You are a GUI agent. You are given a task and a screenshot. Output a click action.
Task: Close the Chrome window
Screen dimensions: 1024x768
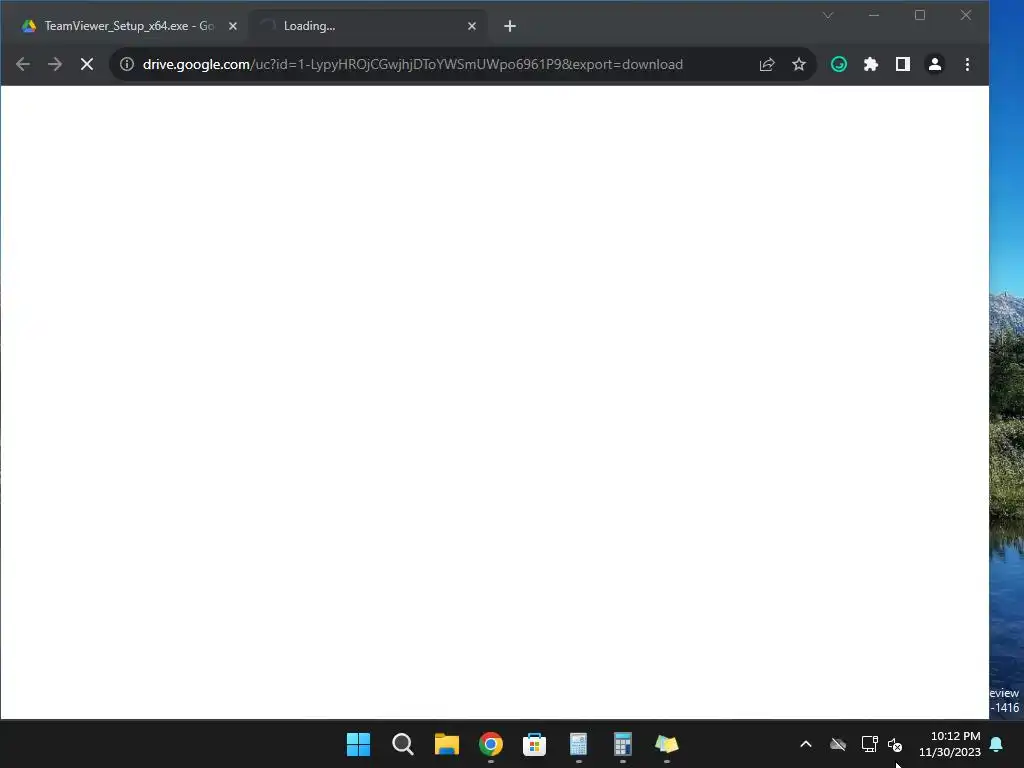(x=965, y=15)
